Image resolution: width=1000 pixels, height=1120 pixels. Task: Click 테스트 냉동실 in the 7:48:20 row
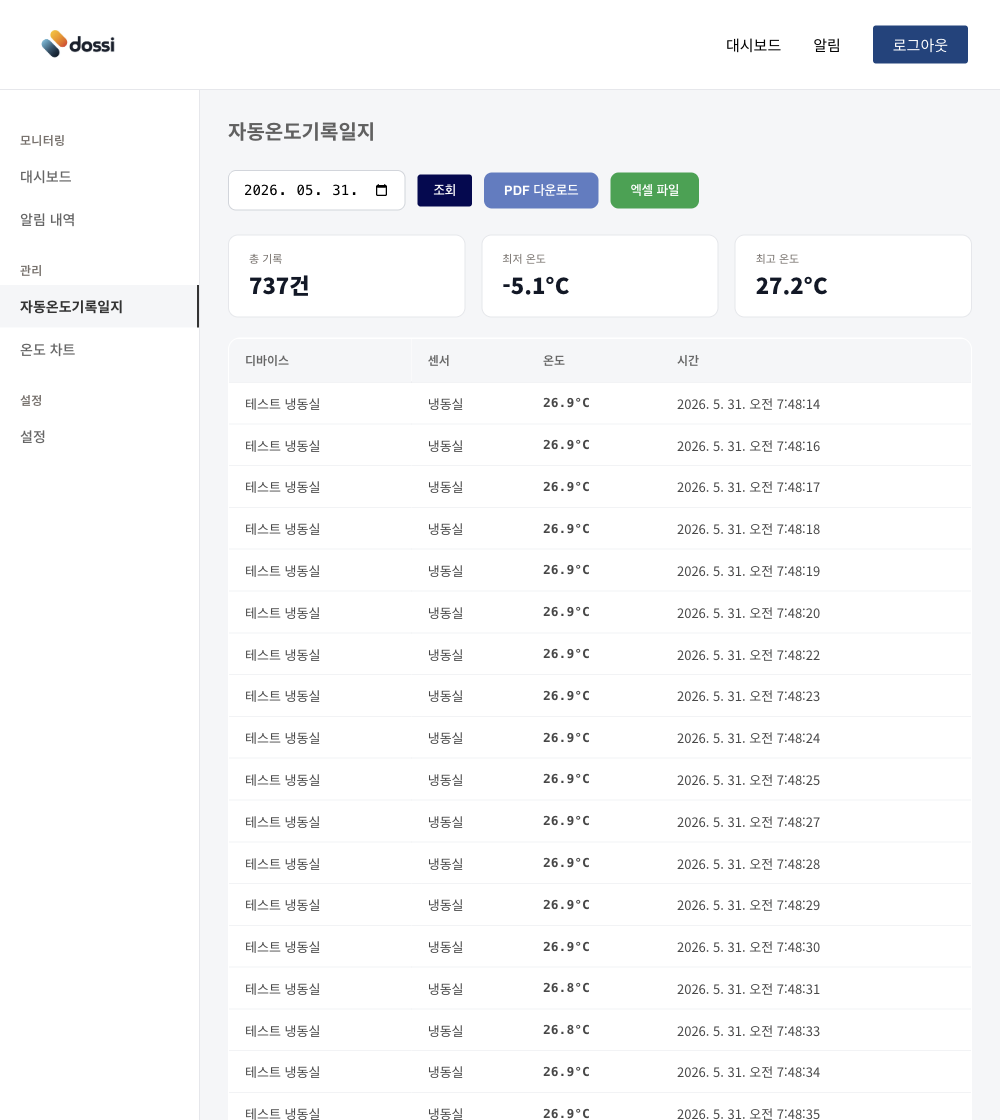coord(283,614)
